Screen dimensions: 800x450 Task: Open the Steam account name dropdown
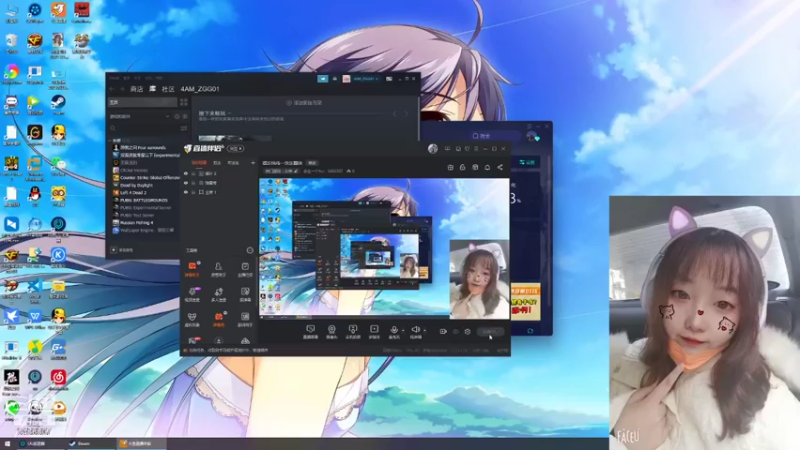[x=365, y=79]
